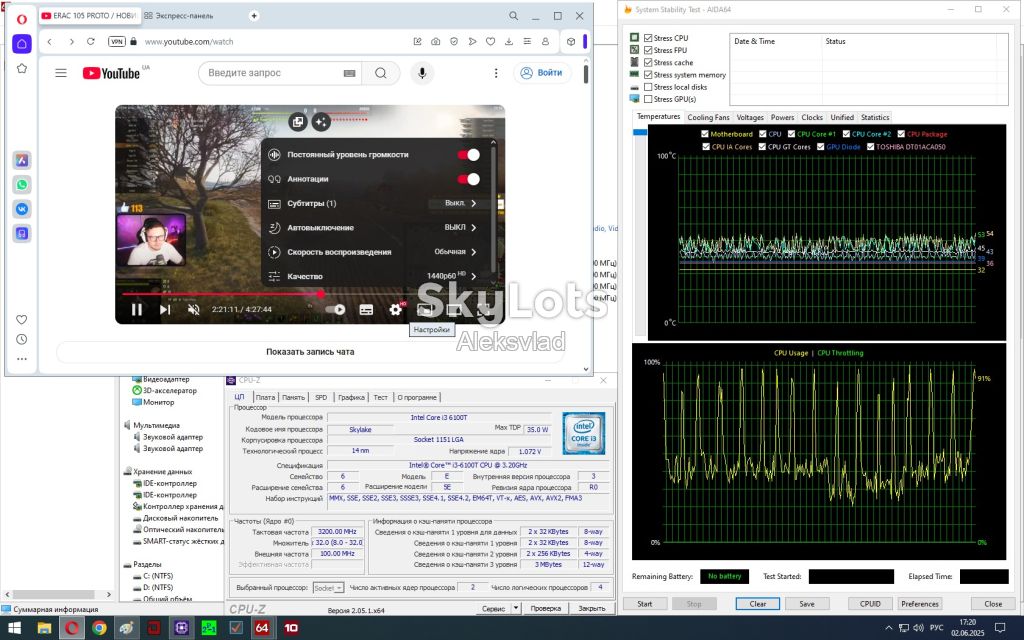
Task: Open Aria AI in Opera sidebar
Action: point(22,160)
